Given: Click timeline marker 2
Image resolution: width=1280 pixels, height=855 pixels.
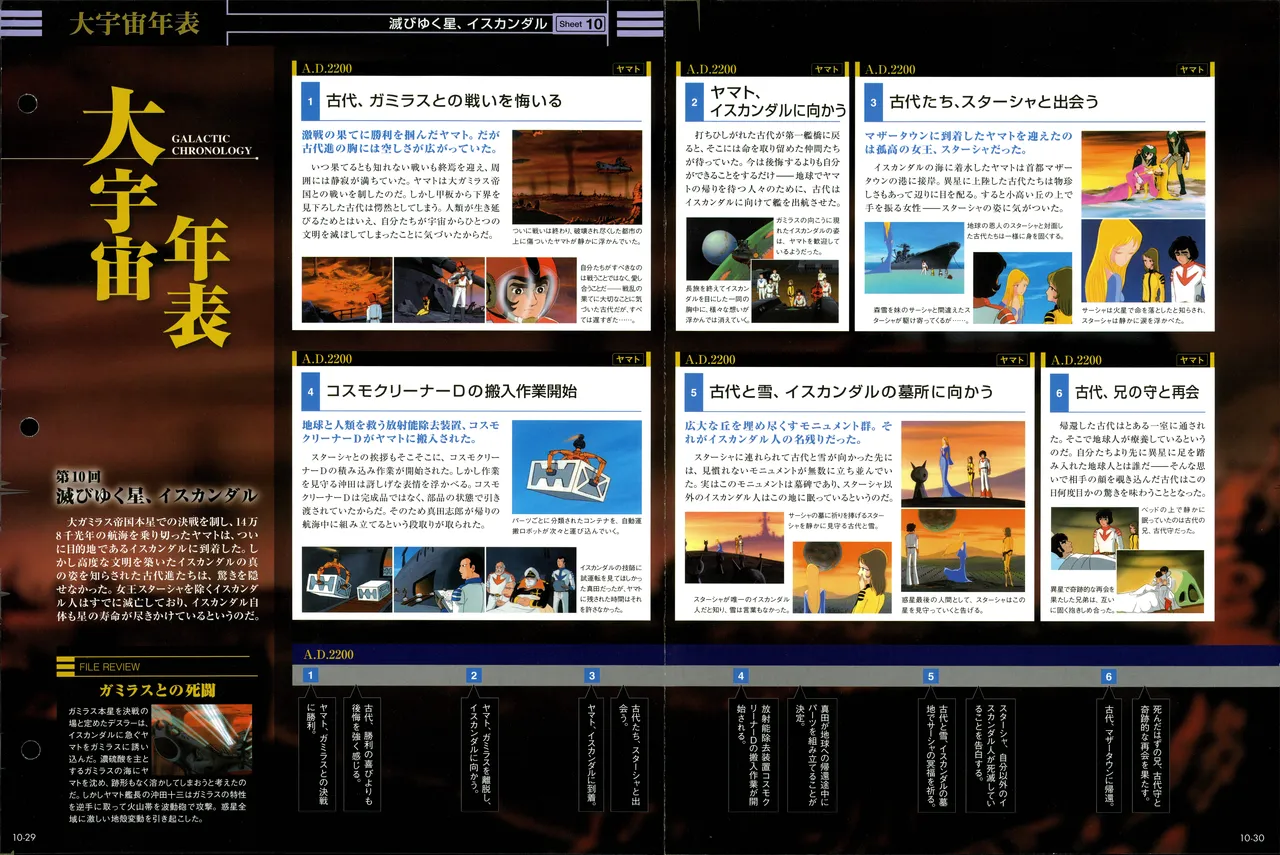Looking at the screenshot, I should coord(475,676).
